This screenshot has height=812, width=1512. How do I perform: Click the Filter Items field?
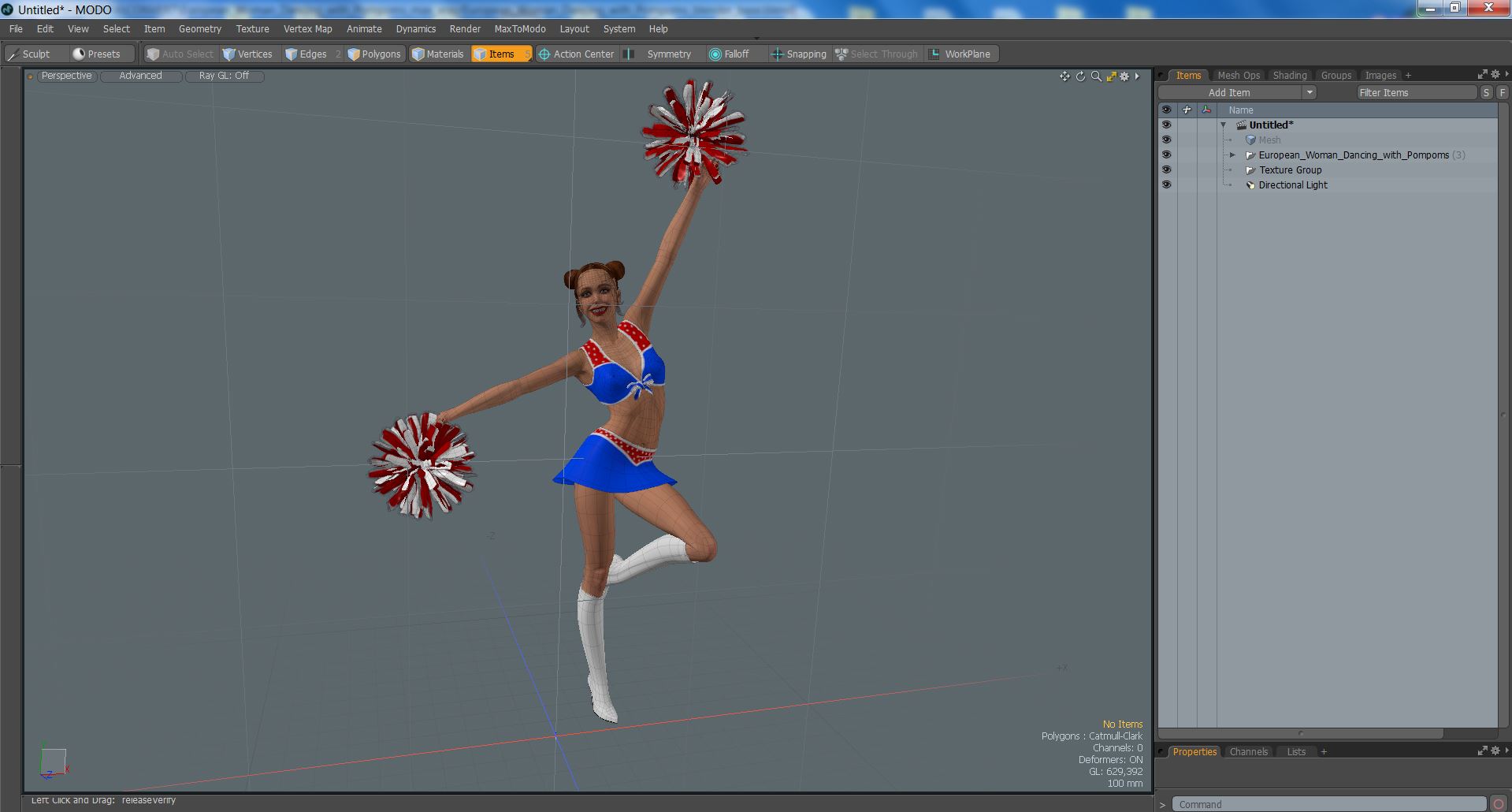click(1416, 92)
